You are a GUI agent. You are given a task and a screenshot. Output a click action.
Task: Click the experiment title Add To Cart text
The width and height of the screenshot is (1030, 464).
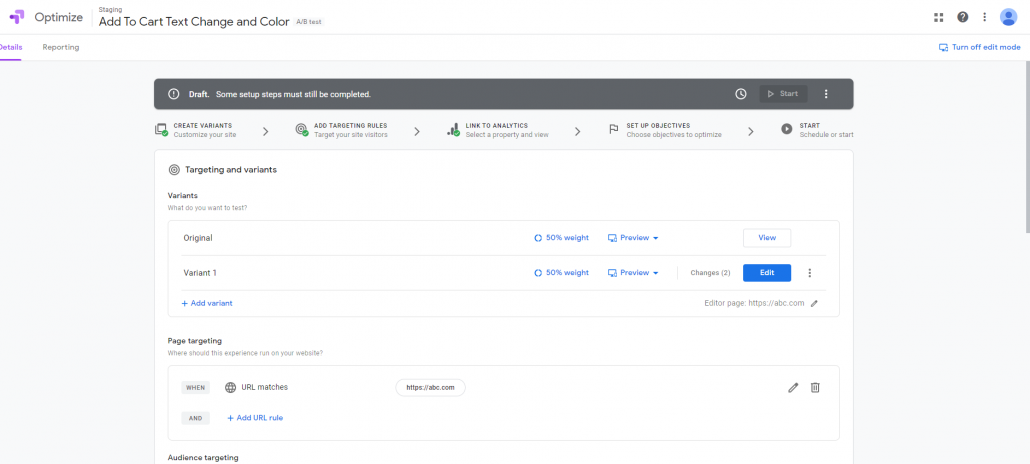[x=194, y=22]
